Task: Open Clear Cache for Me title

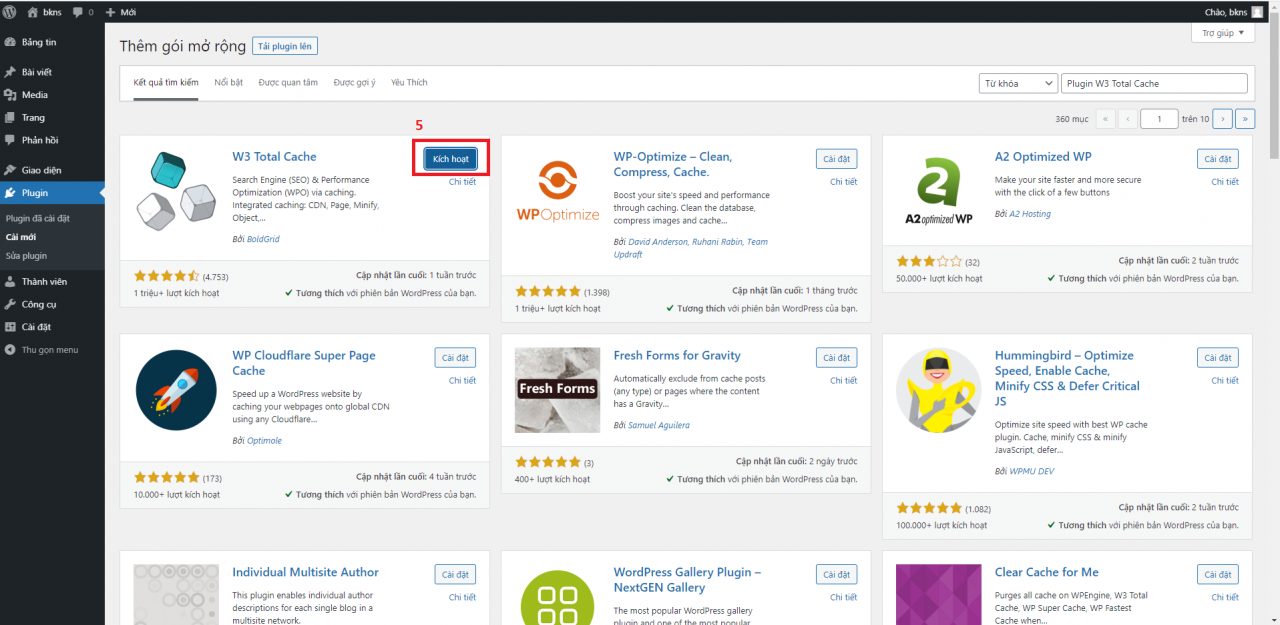Action: coord(1046,572)
